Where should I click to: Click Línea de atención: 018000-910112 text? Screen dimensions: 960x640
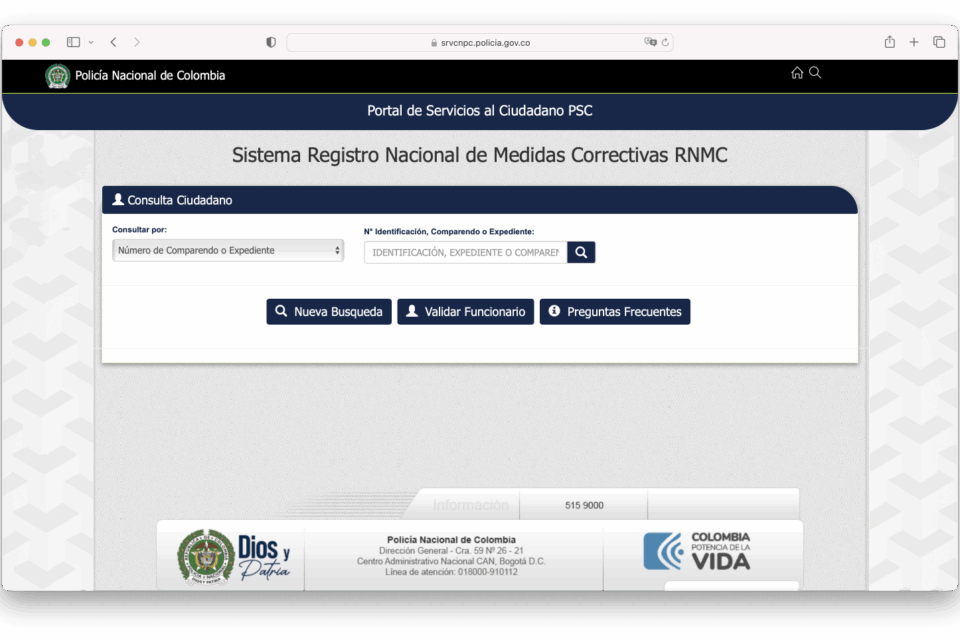pos(451,572)
